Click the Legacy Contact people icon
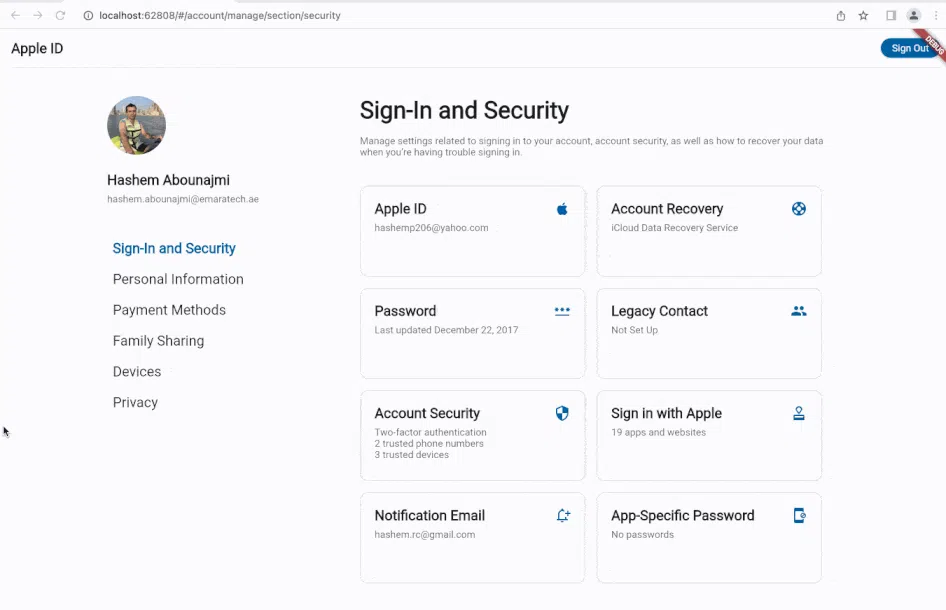Viewport: 946px width, 610px height. (798, 311)
